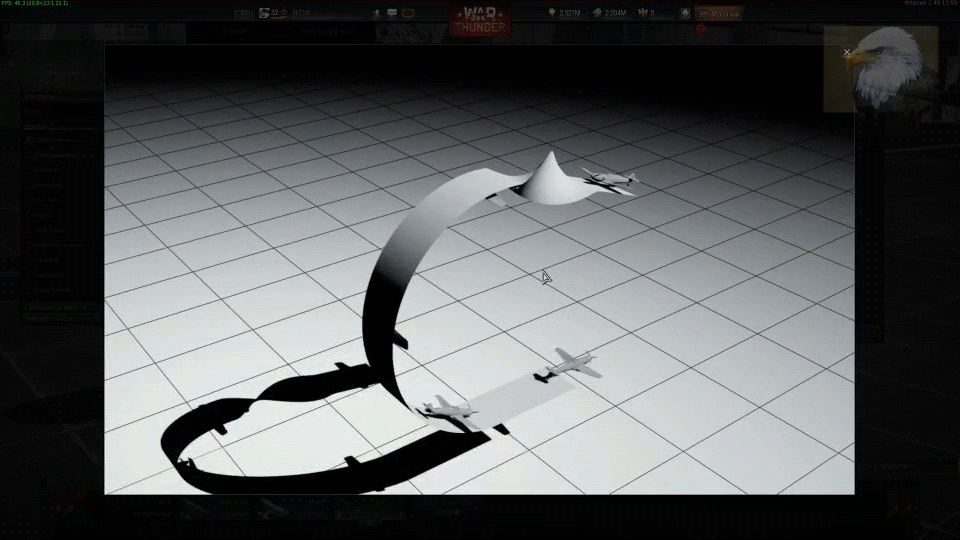960x540 pixels.
Task: Click the War Thunder logo in the top bar
Action: pos(480,20)
